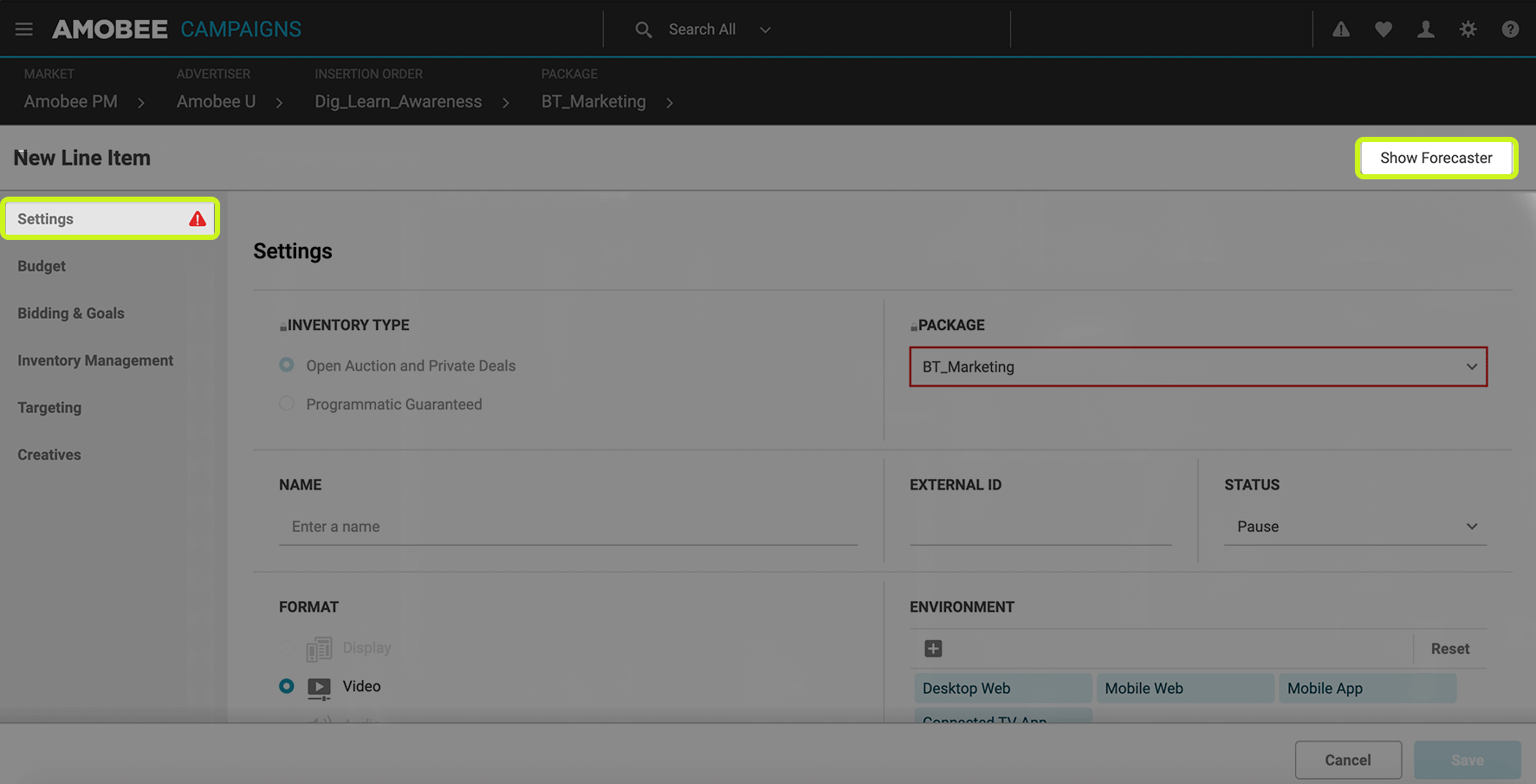Go to the Creatives section

point(49,455)
